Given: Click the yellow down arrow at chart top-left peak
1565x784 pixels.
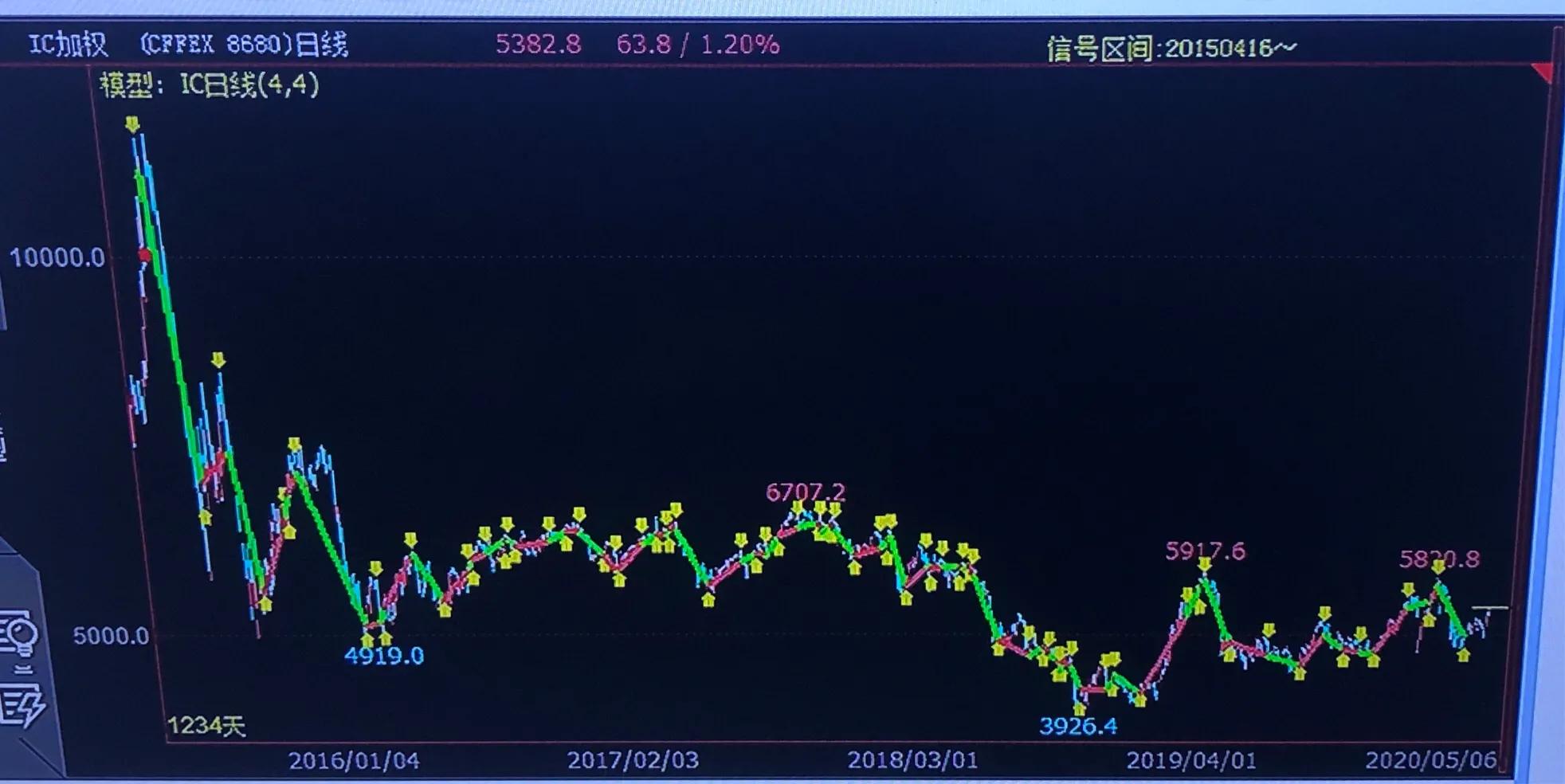Looking at the screenshot, I should point(133,121).
